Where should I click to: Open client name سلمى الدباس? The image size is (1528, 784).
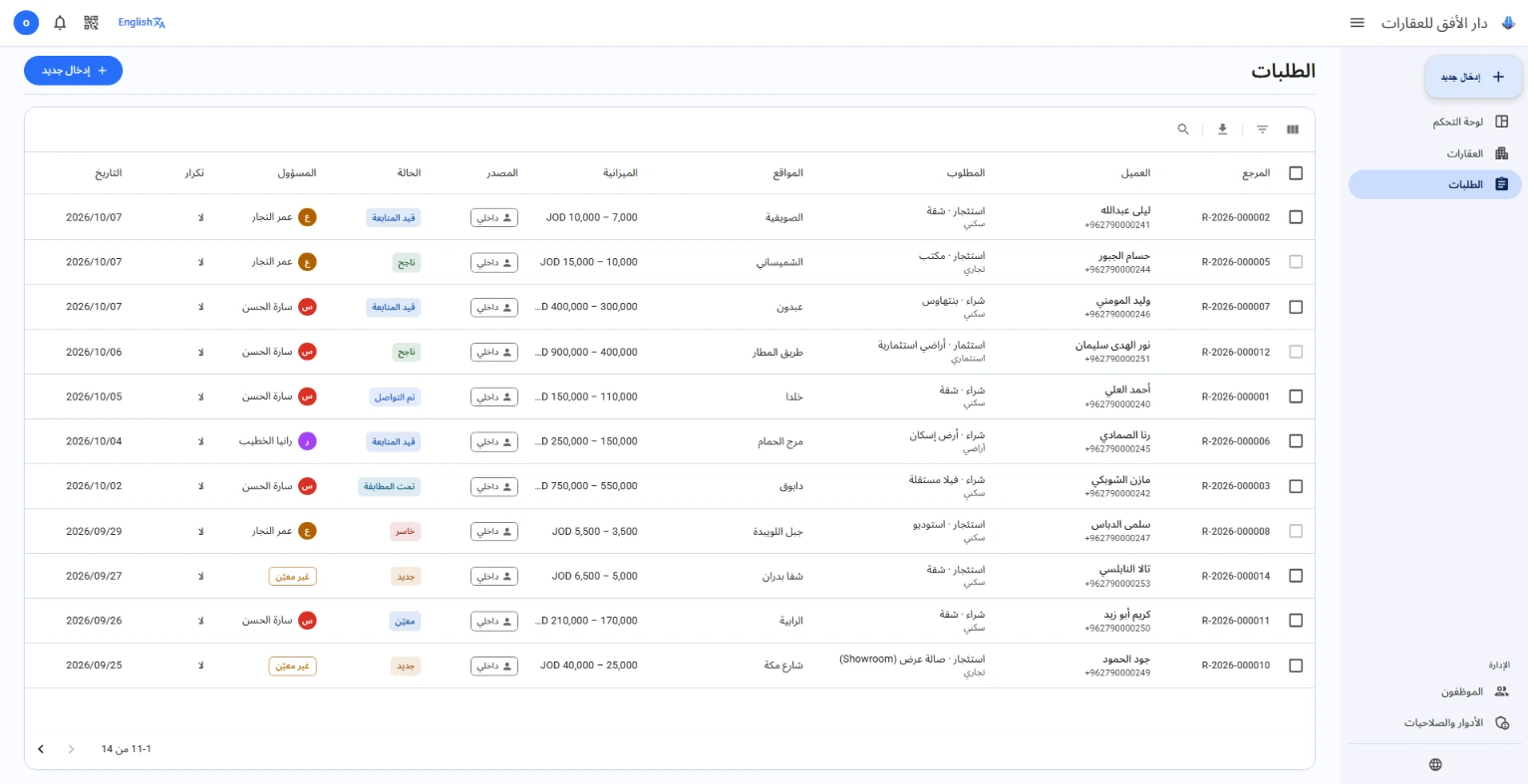click(1121, 525)
